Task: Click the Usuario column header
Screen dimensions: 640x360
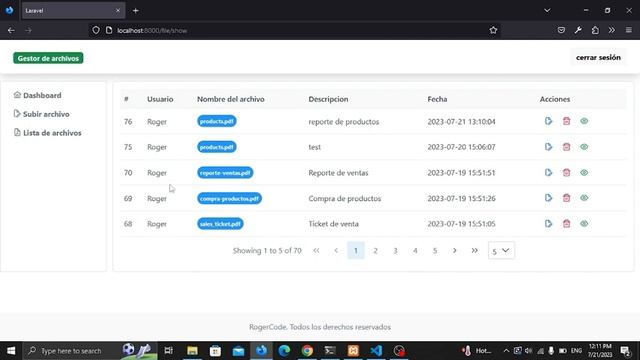Action: coord(160,99)
